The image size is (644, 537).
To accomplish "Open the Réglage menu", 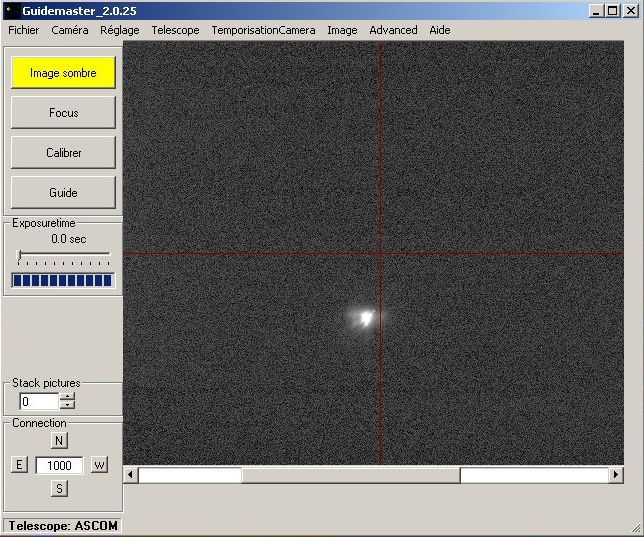I will [120, 30].
